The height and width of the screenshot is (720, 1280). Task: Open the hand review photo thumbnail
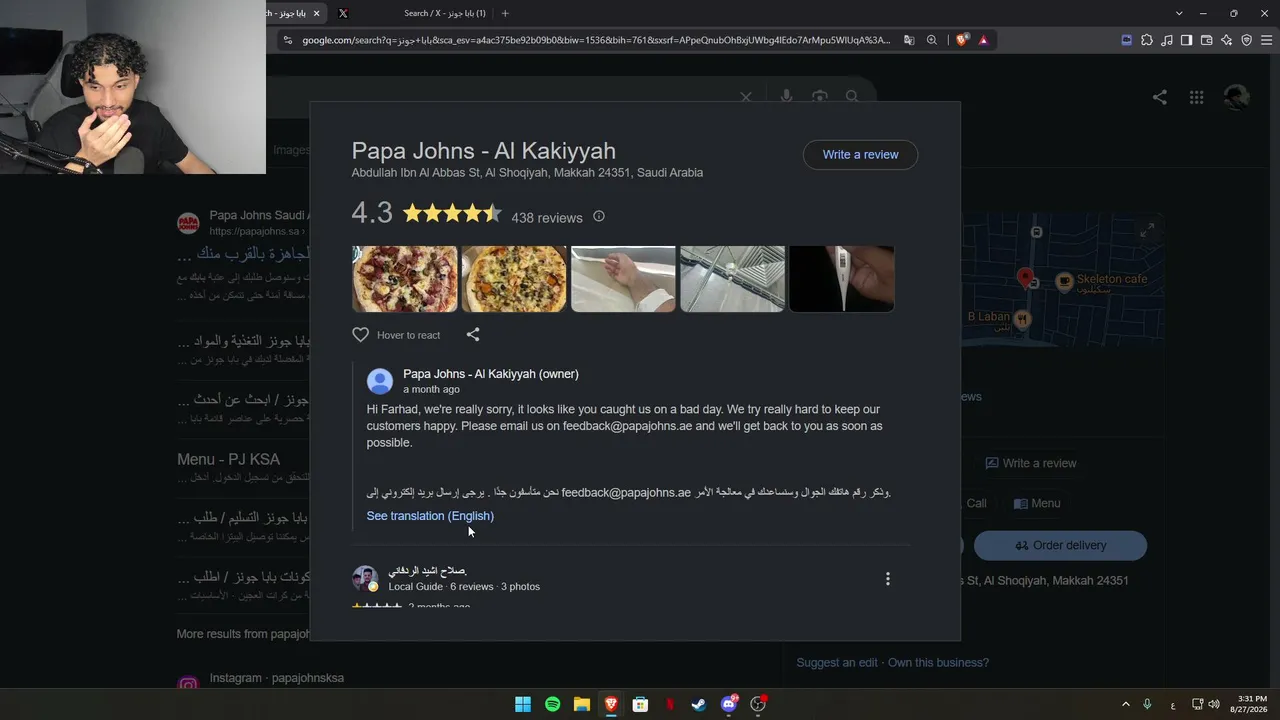(623, 279)
